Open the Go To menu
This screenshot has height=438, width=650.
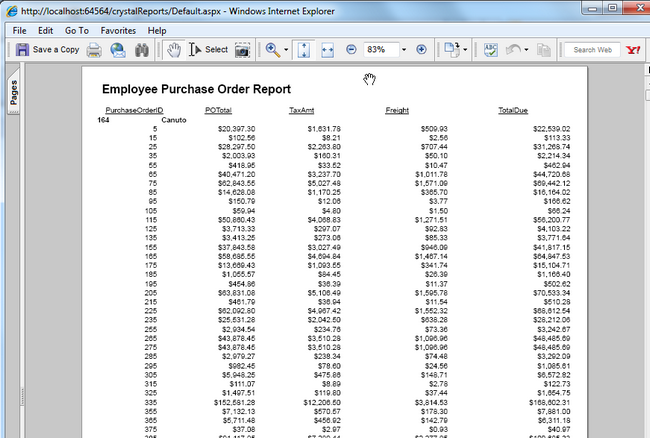tap(77, 31)
